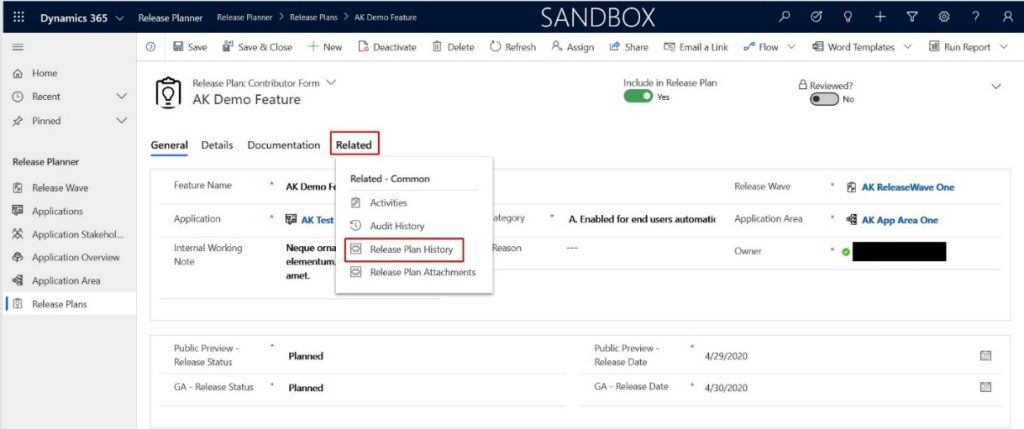The width and height of the screenshot is (1024, 429).
Task: Switch to the Details tab
Action: (x=217, y=145)
